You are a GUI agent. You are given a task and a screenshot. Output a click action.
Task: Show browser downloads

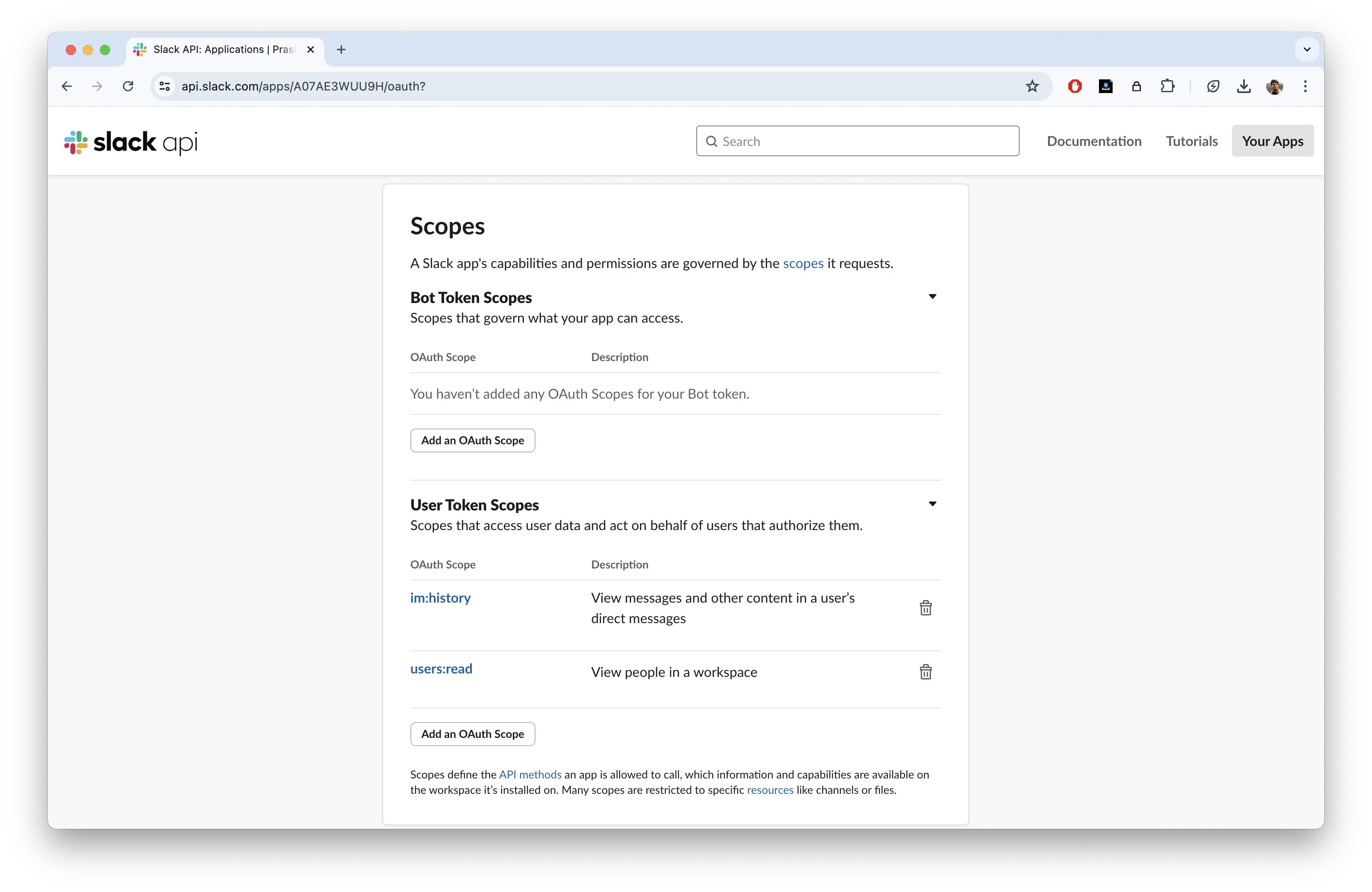1244,86
